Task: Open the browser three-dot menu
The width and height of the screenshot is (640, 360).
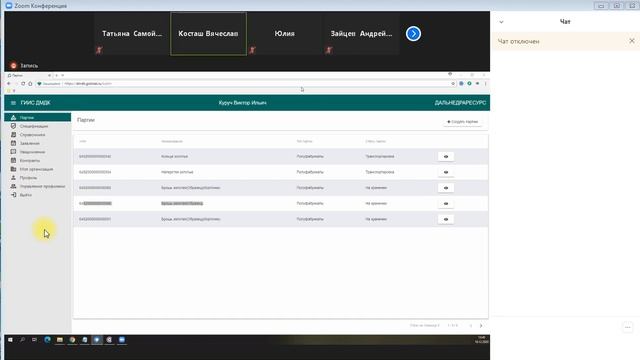Action: tap(485, 84)
